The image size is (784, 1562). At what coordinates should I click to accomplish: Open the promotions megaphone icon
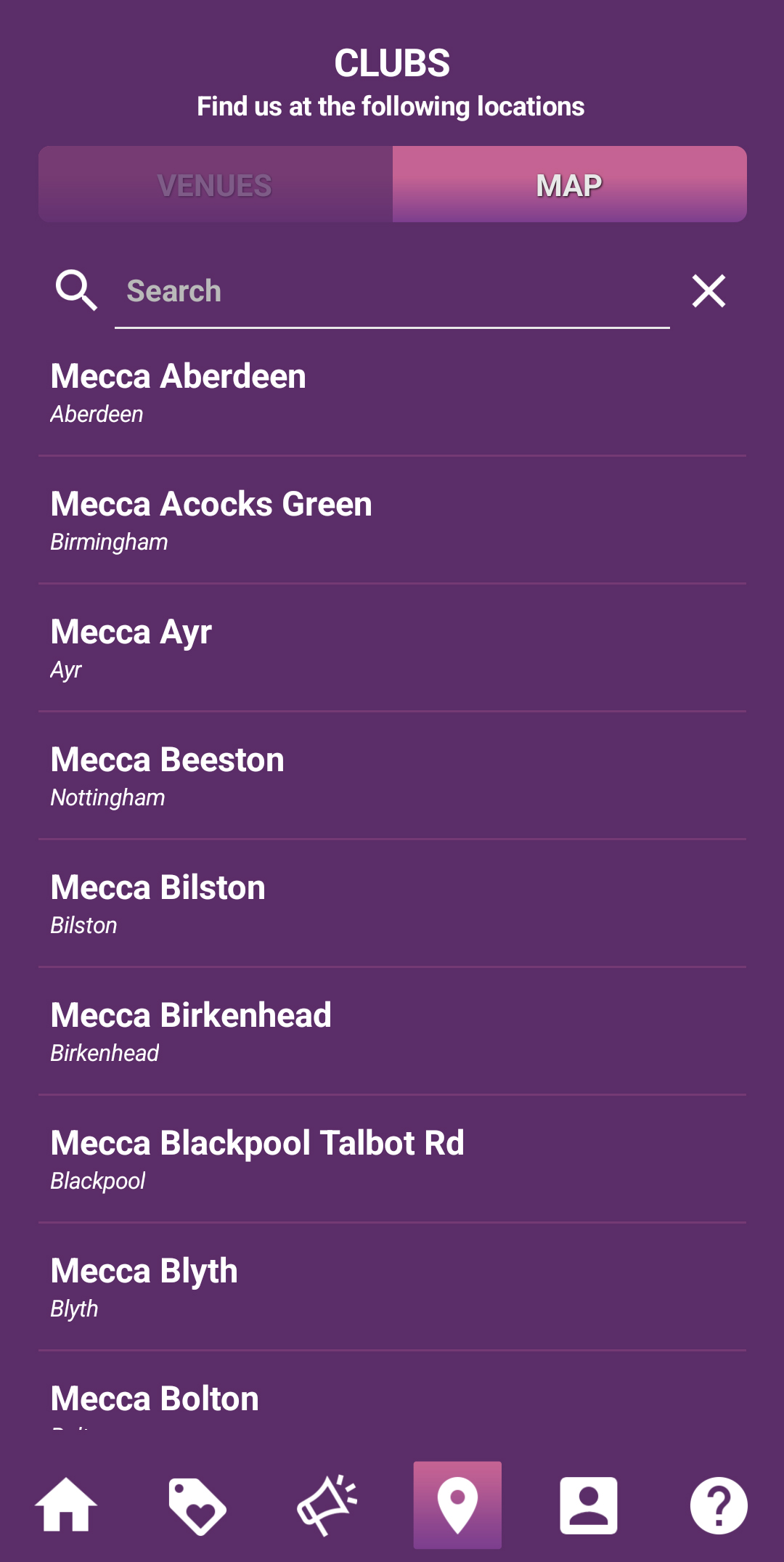pyautogui.click(x=327, y=1505)
